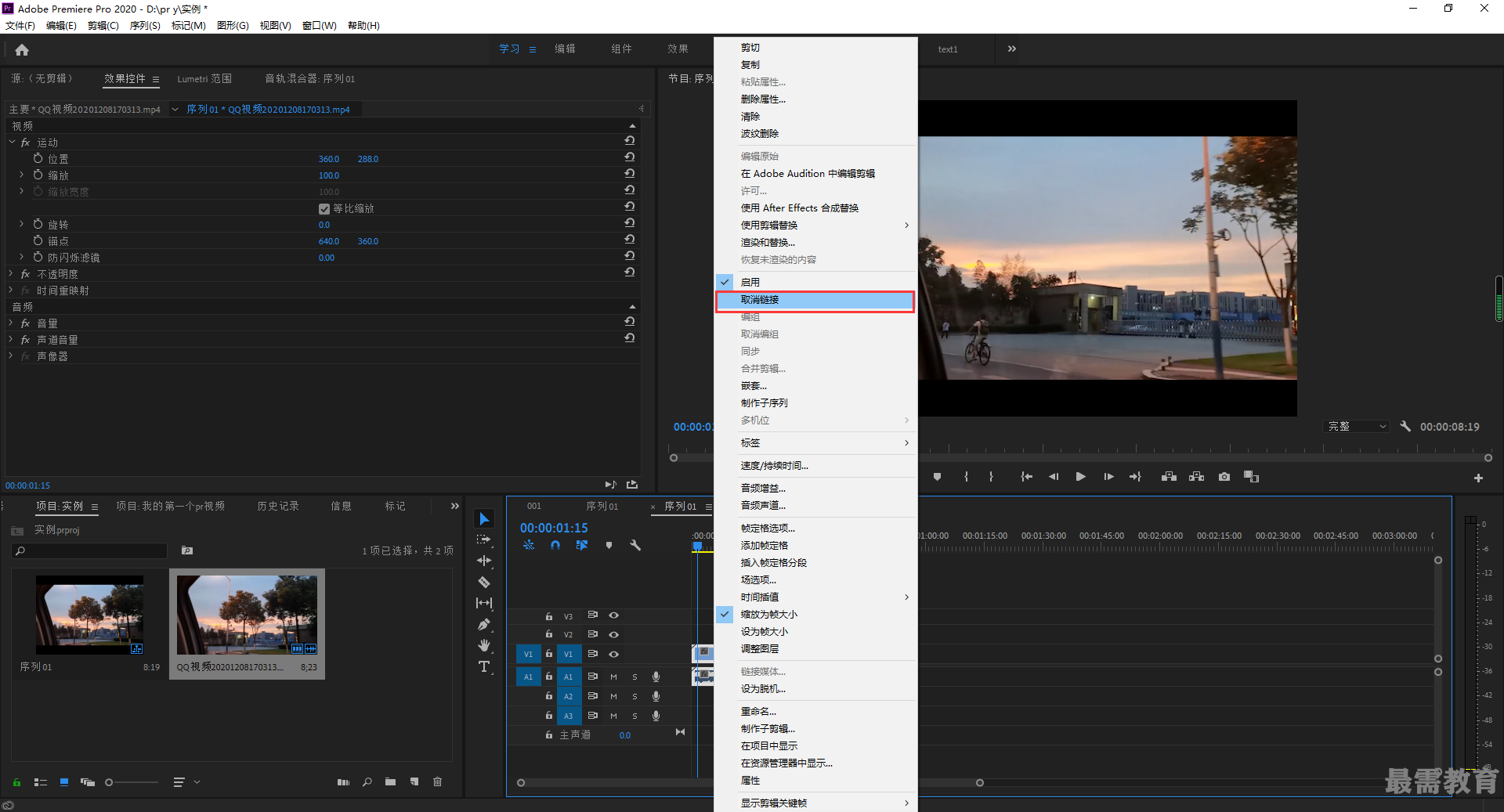
Task: Open workspace overflow double-chevron
Action: [1012, 49]
